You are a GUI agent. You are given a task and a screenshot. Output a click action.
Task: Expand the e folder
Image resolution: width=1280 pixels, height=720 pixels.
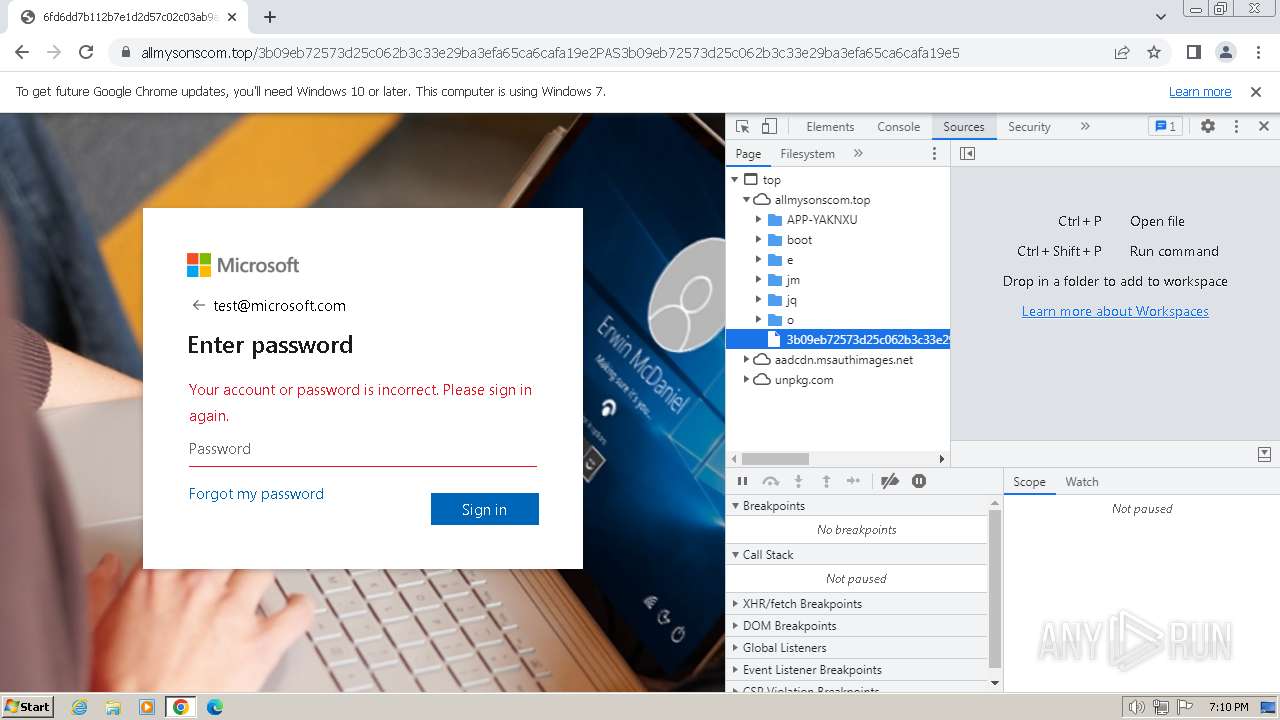pyautogui.click(x=759, y=260)
